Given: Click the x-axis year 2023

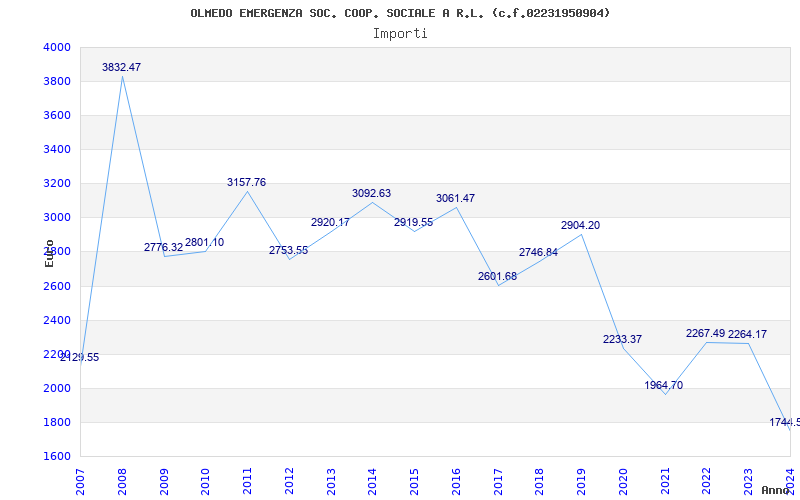Looking at the screenshot, I should click(749, 482).
